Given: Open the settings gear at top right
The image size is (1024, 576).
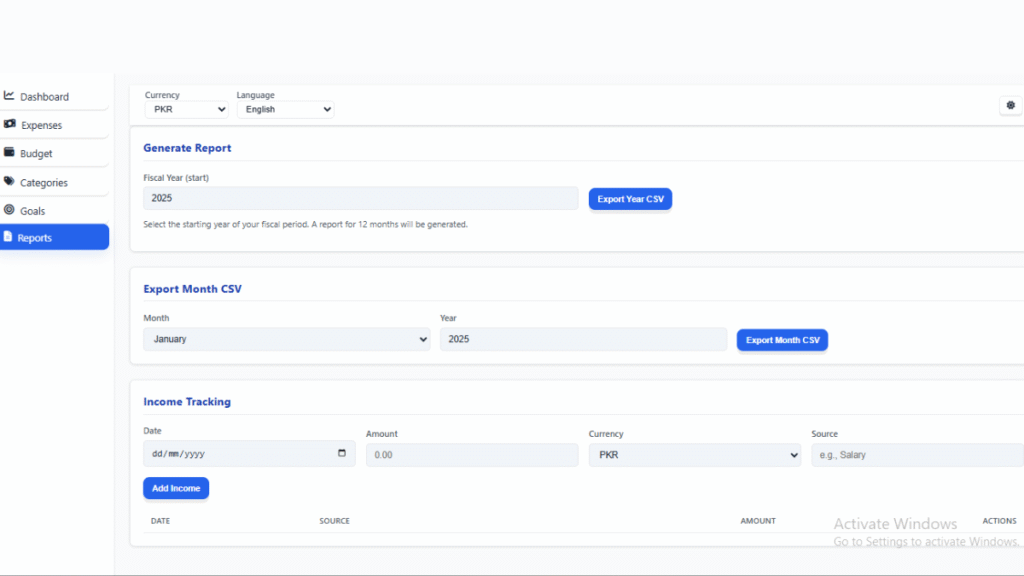Looking at the screenshot, I should click(x=1010, y=105).
